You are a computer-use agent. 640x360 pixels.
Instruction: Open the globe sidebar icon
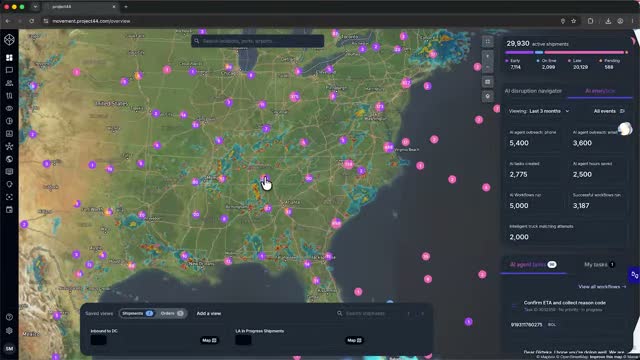(9, 159)
